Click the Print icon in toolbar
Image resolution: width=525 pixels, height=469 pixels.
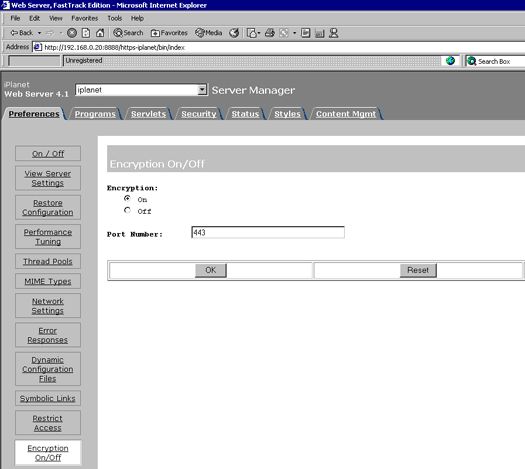coord(270,33)
